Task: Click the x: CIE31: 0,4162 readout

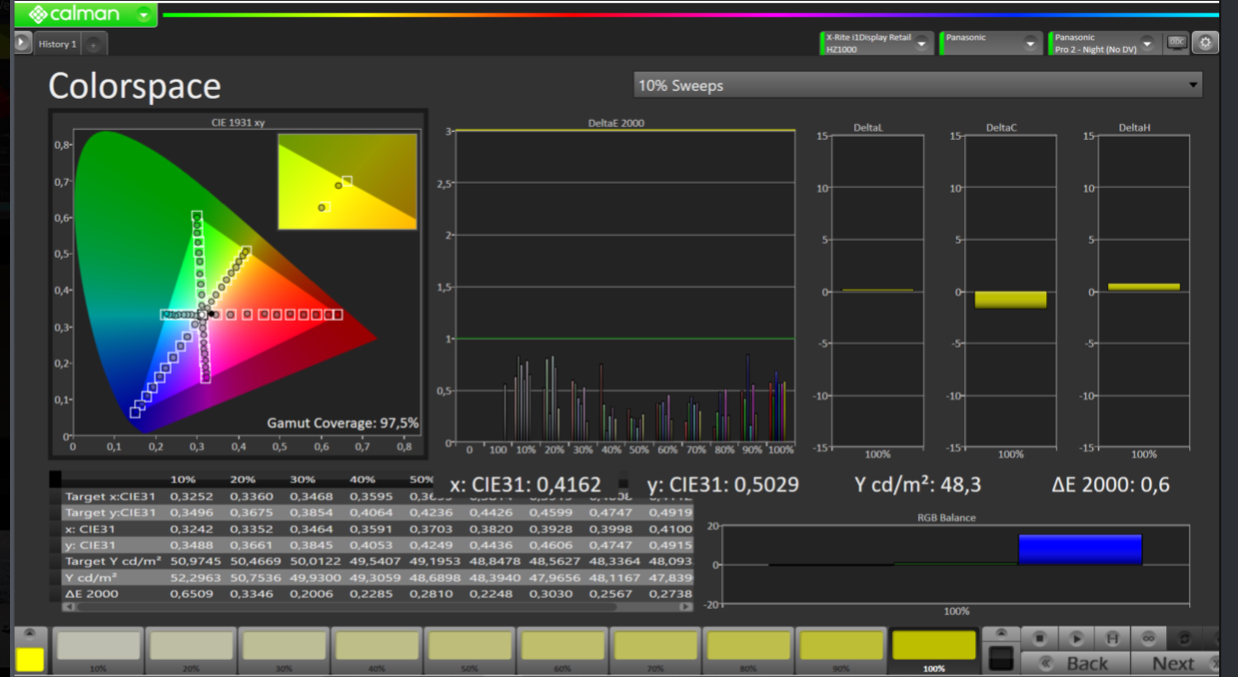Action: 526,485
